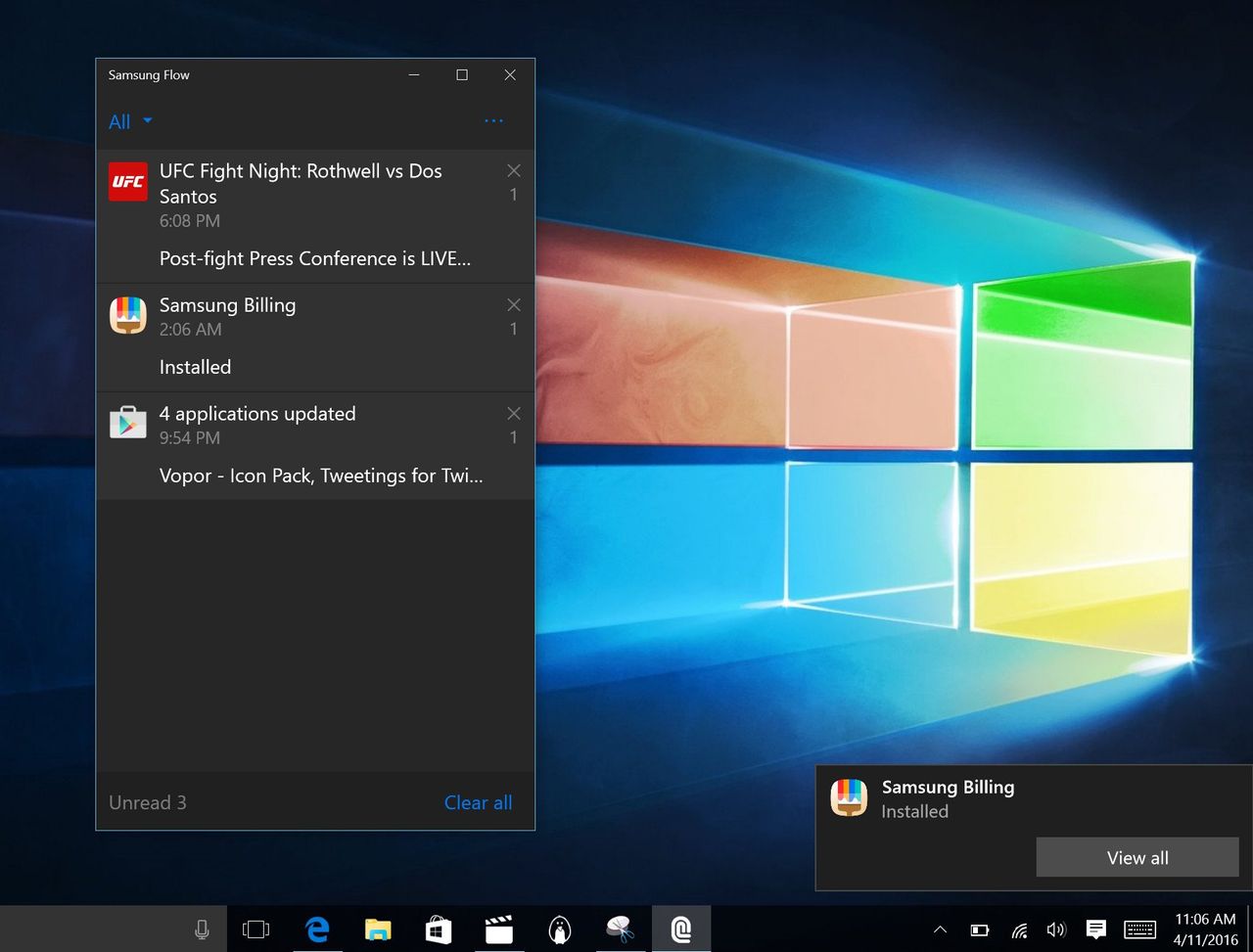Click the 6:08 PM timestamp
The image size is (1253, 952).
pyautogui.click(x=190, y=221)
